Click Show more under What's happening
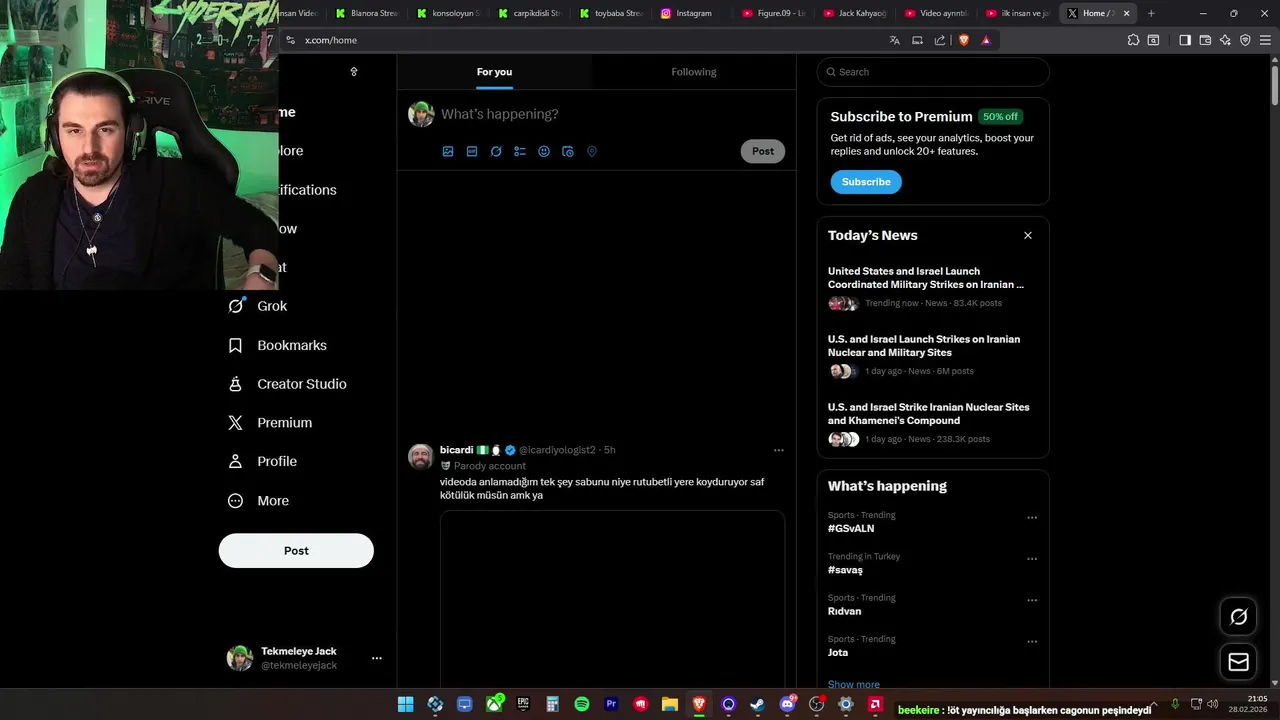Viewport: 1280px width, 720px height. click(x=854, y=684)
